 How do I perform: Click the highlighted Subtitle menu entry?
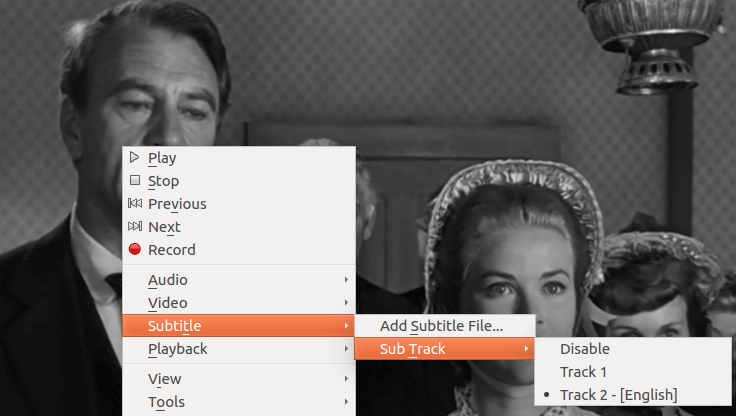(x=174, y=326)
